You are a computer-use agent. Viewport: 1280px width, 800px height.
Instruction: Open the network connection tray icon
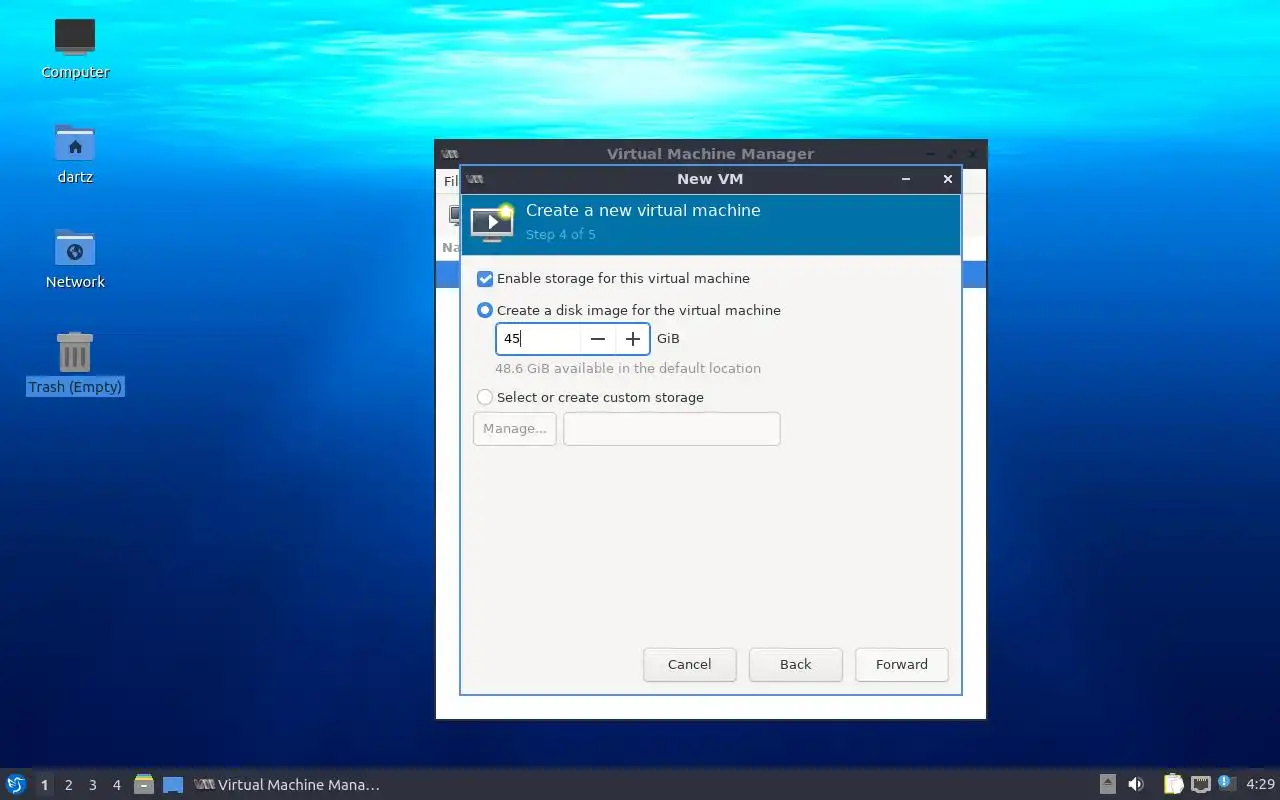1201,785
